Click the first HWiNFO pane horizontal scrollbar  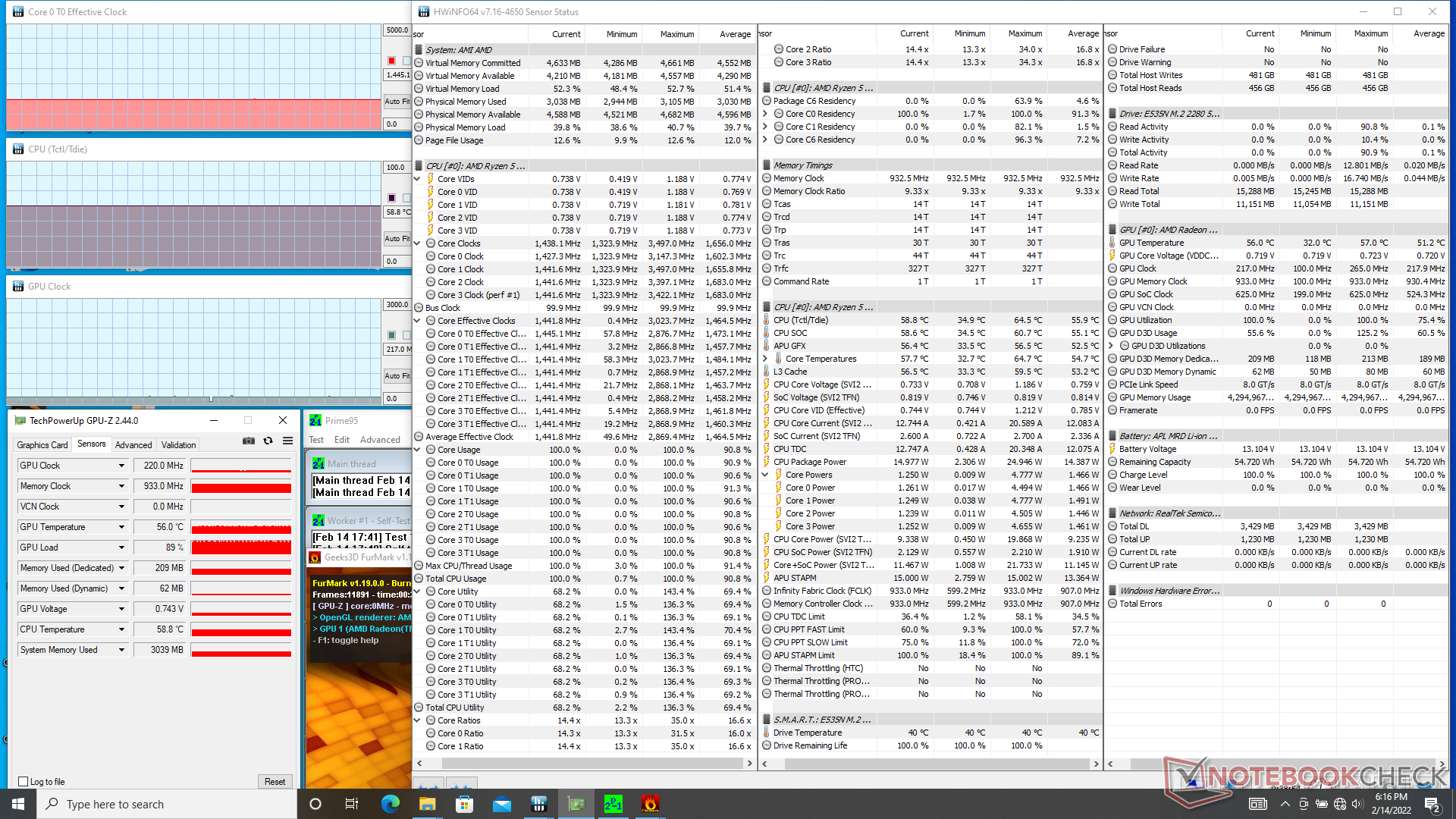(x=584, y=764)
